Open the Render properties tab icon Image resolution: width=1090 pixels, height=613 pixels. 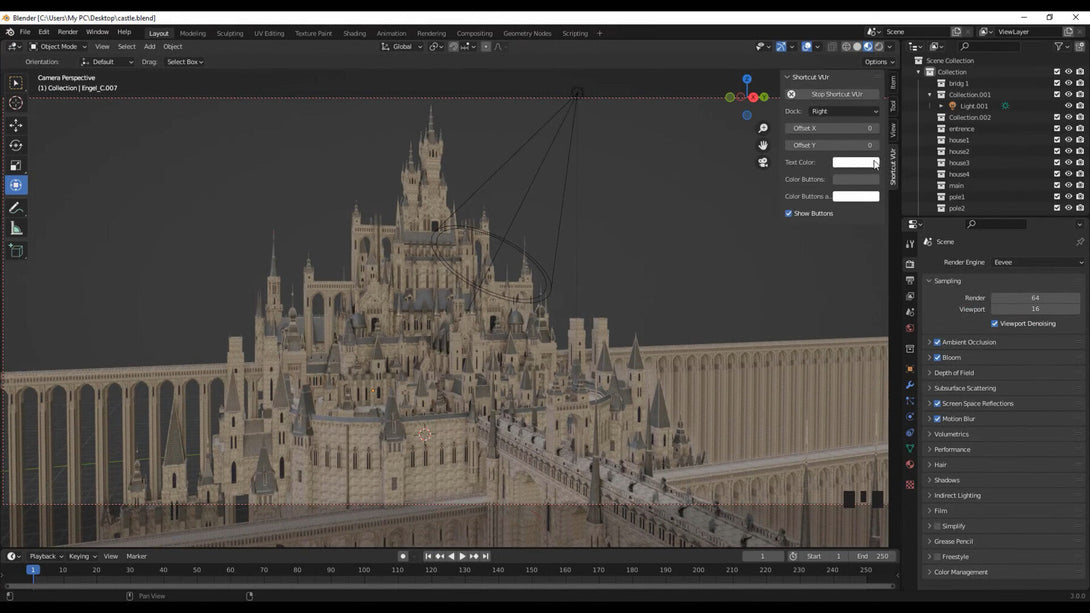click(910, 264)
